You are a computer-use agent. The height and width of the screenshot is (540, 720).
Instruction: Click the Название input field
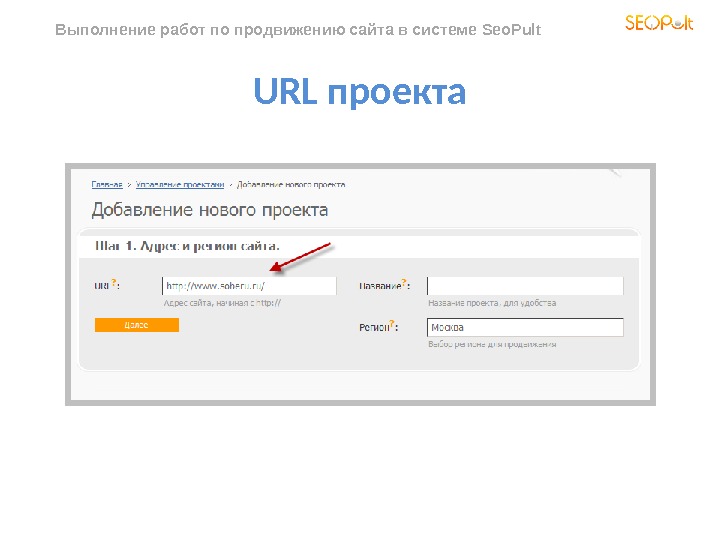525,286
